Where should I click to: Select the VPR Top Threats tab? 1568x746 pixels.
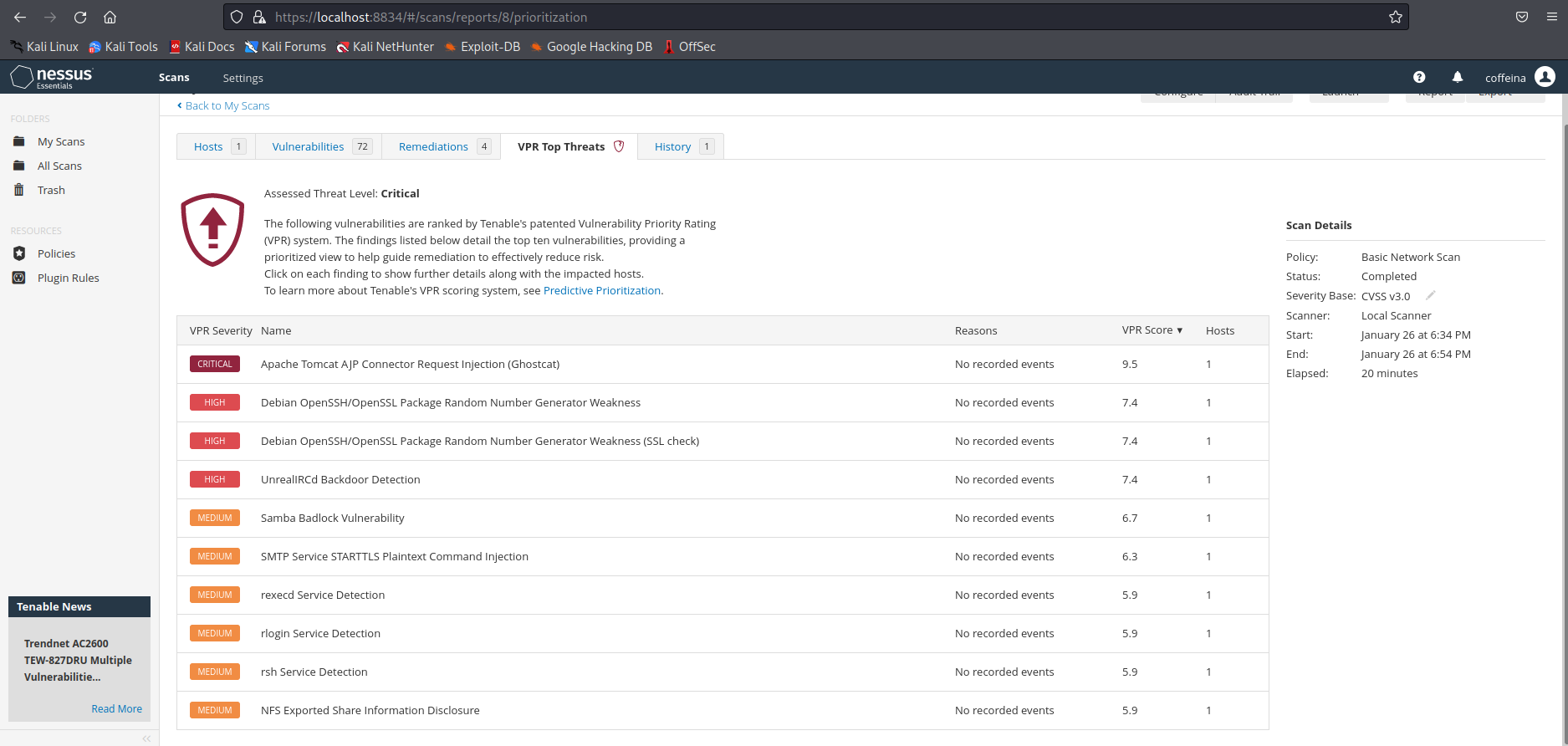pyautogui.click(x=569, y=146)
